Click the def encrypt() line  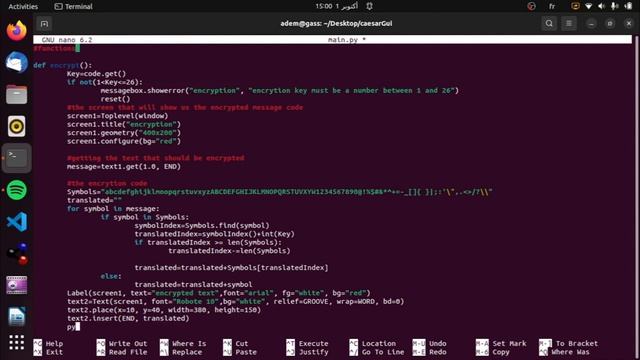[63, 65]
